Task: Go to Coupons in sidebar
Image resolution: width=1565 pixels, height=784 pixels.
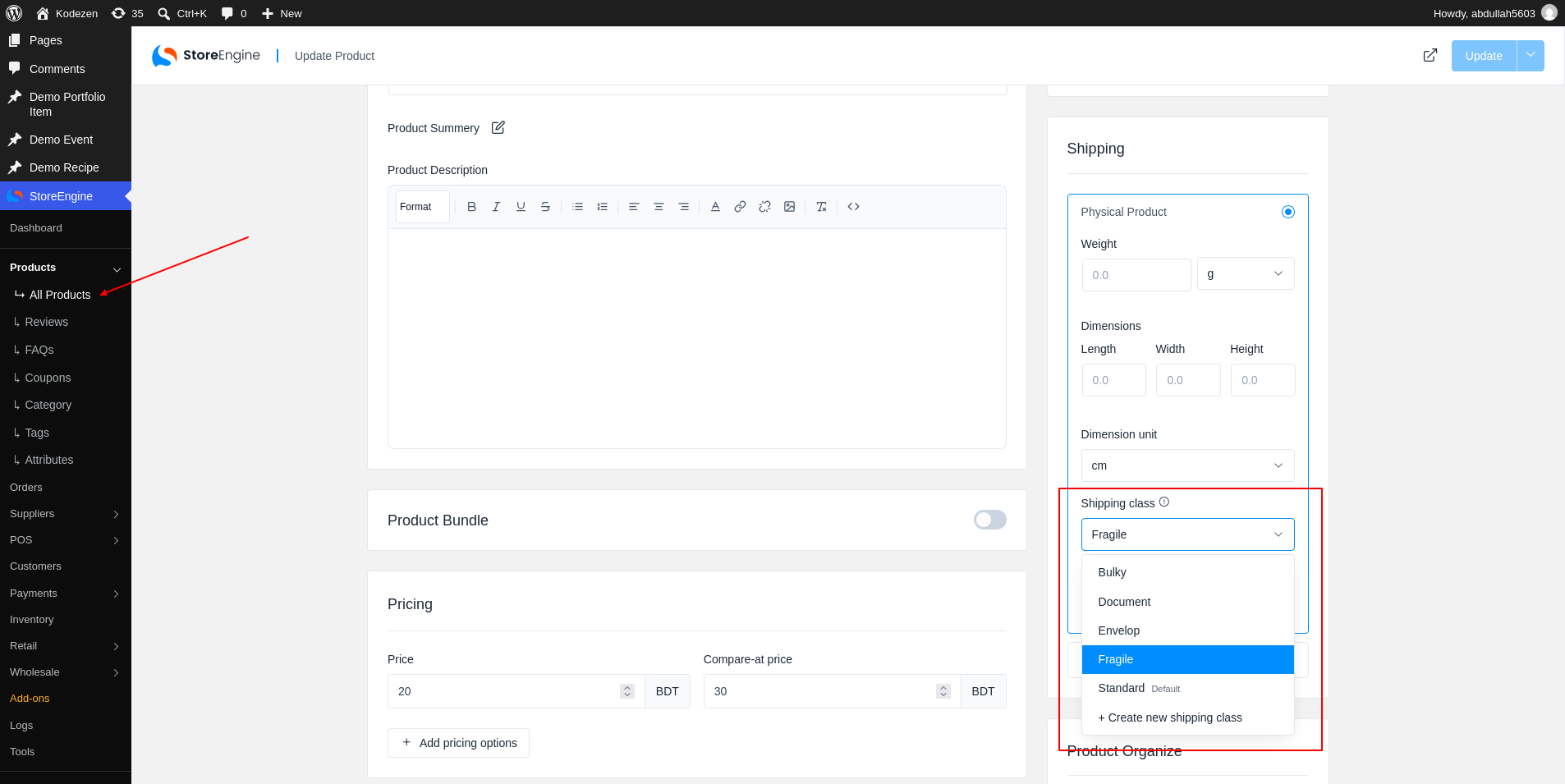Action: click(48, 378)
